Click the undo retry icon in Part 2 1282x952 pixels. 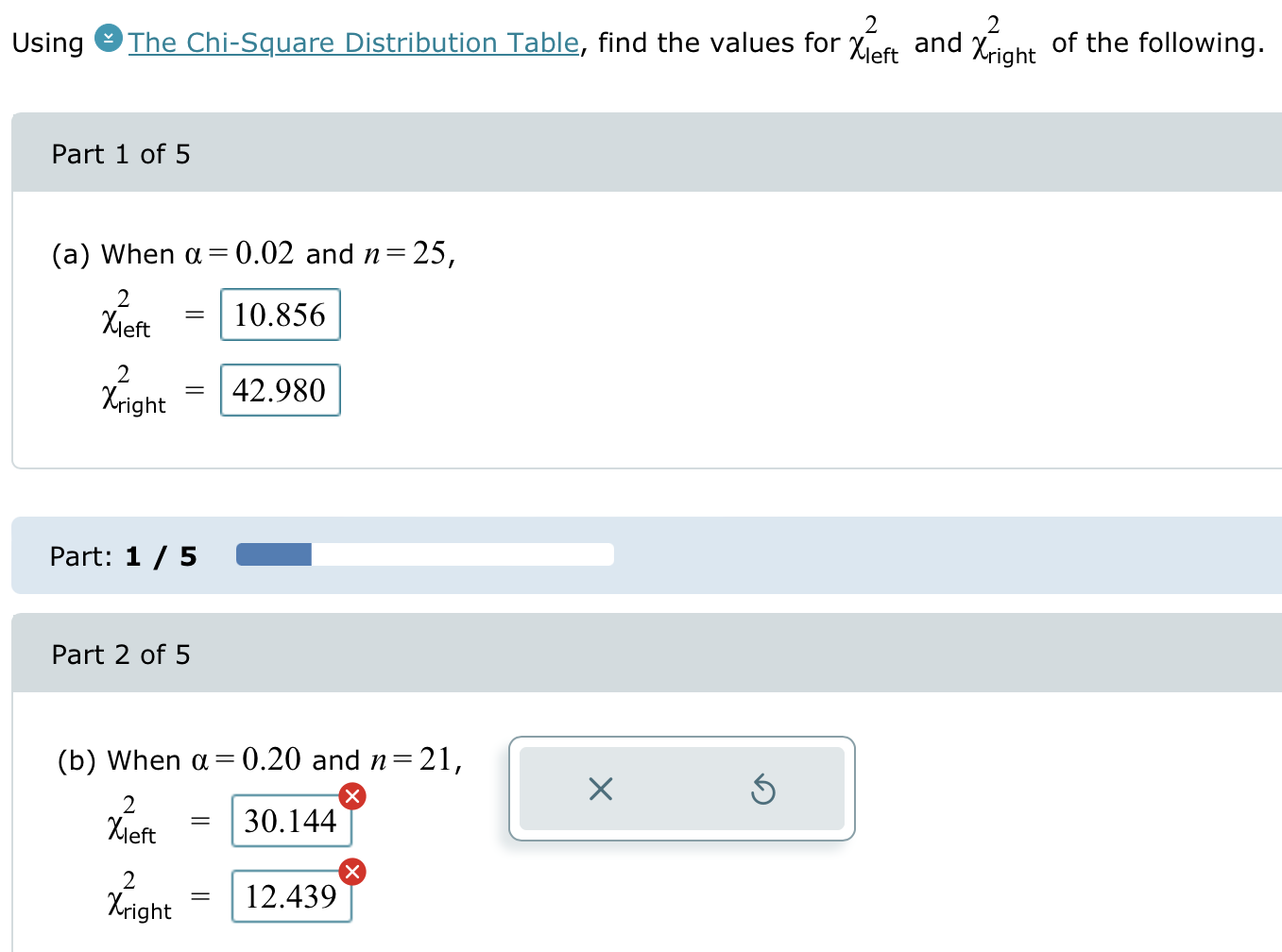[763, 790]
